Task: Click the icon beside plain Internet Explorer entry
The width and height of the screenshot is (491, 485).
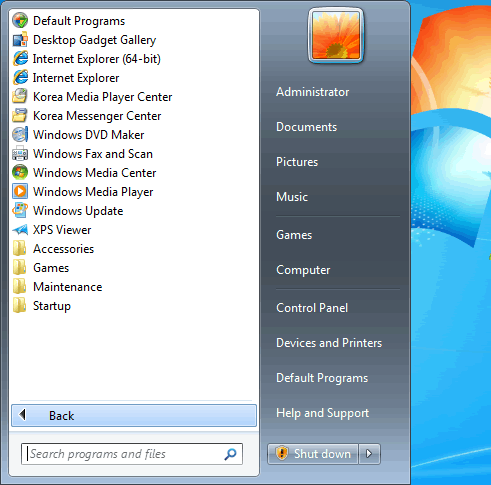Action: [20, 78]
